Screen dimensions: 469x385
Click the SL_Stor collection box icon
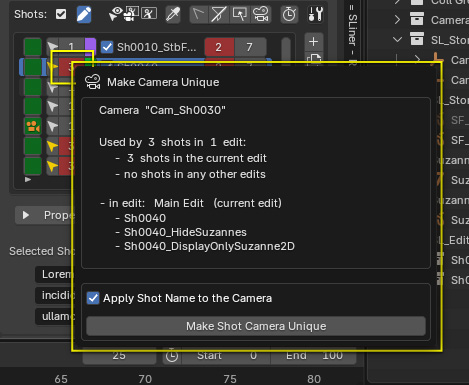pos(417,39)
